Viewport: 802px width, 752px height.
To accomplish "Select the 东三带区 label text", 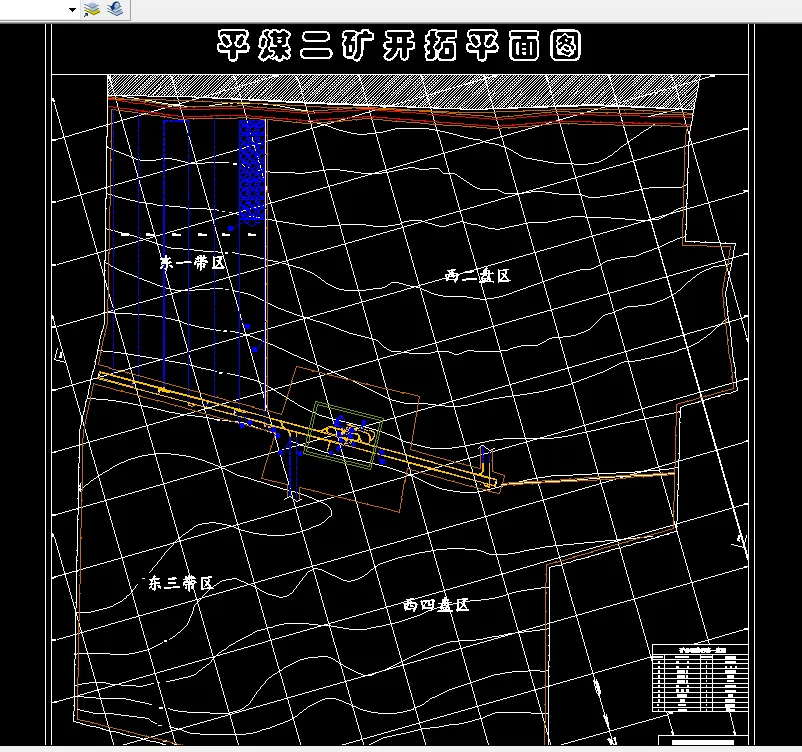I will point(181,583).
